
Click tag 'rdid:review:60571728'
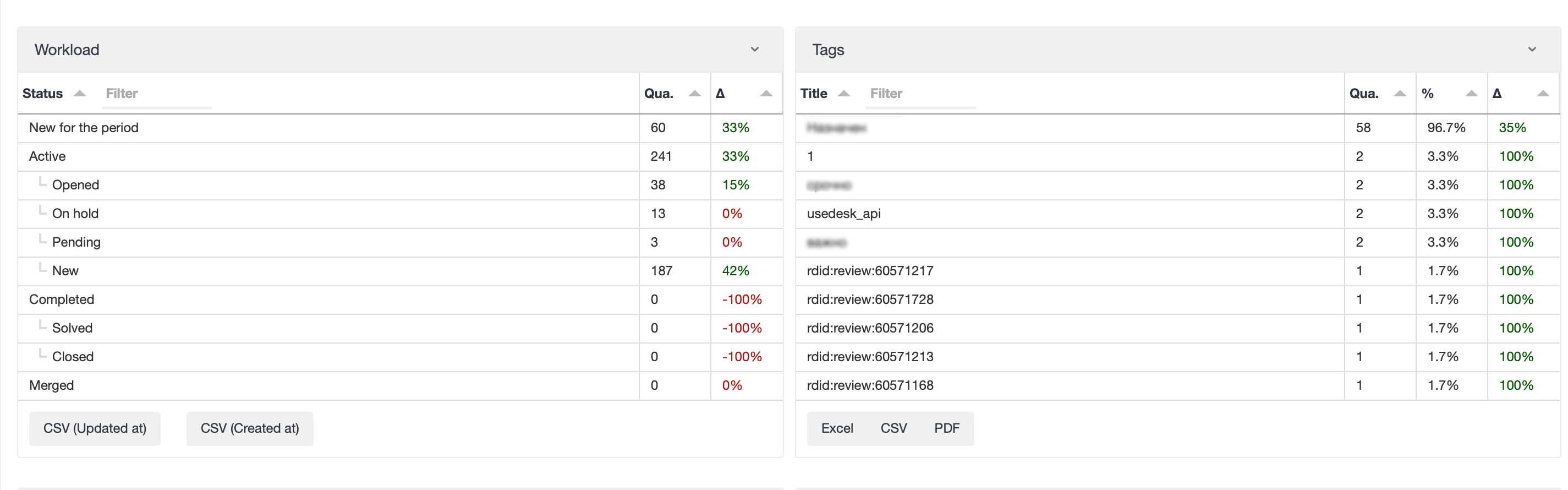click(x=870, y=300)
